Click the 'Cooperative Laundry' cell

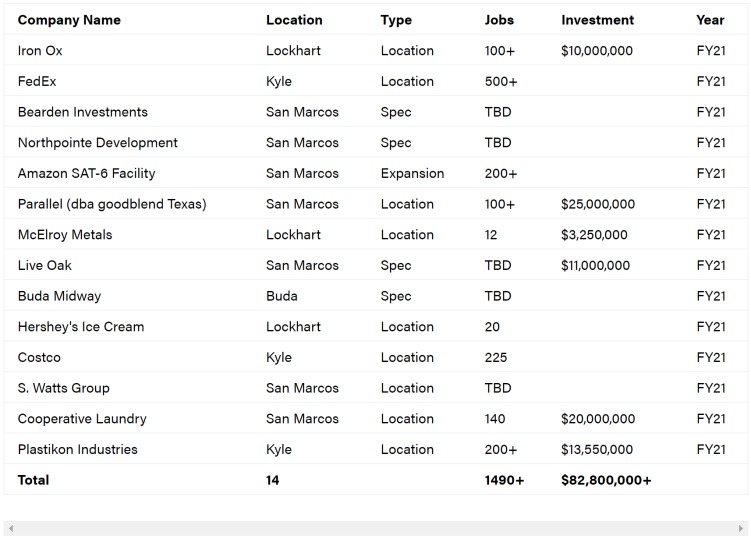(82, 419)
